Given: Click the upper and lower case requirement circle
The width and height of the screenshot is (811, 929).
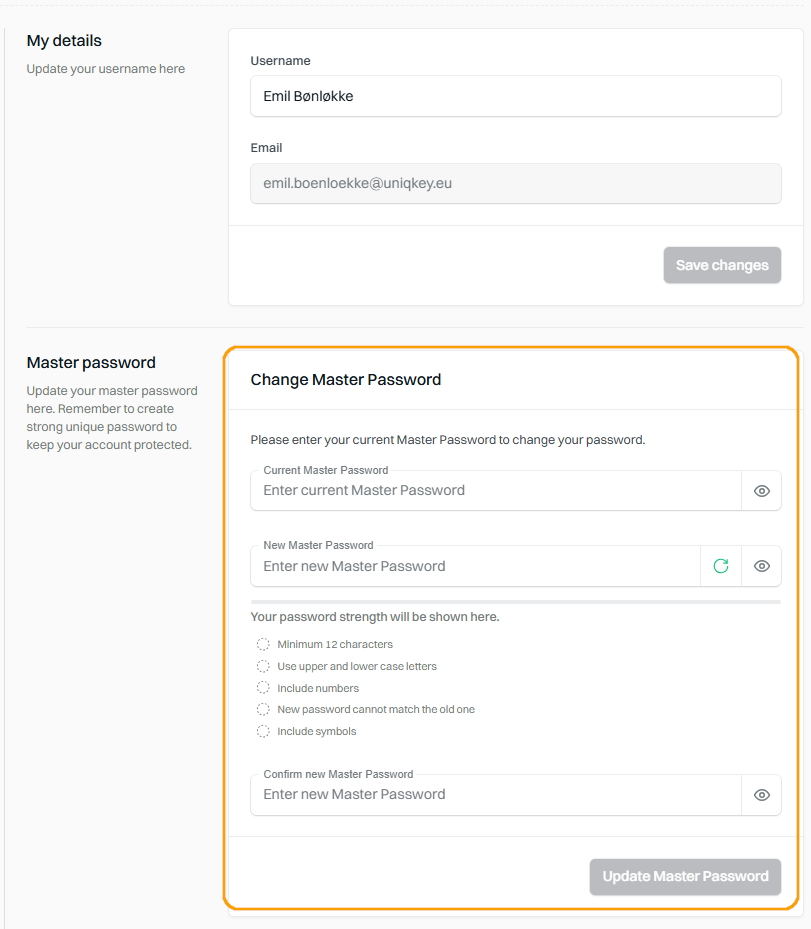Looking at the screenshot, I should pyautogui.click(x=263, y=666).
